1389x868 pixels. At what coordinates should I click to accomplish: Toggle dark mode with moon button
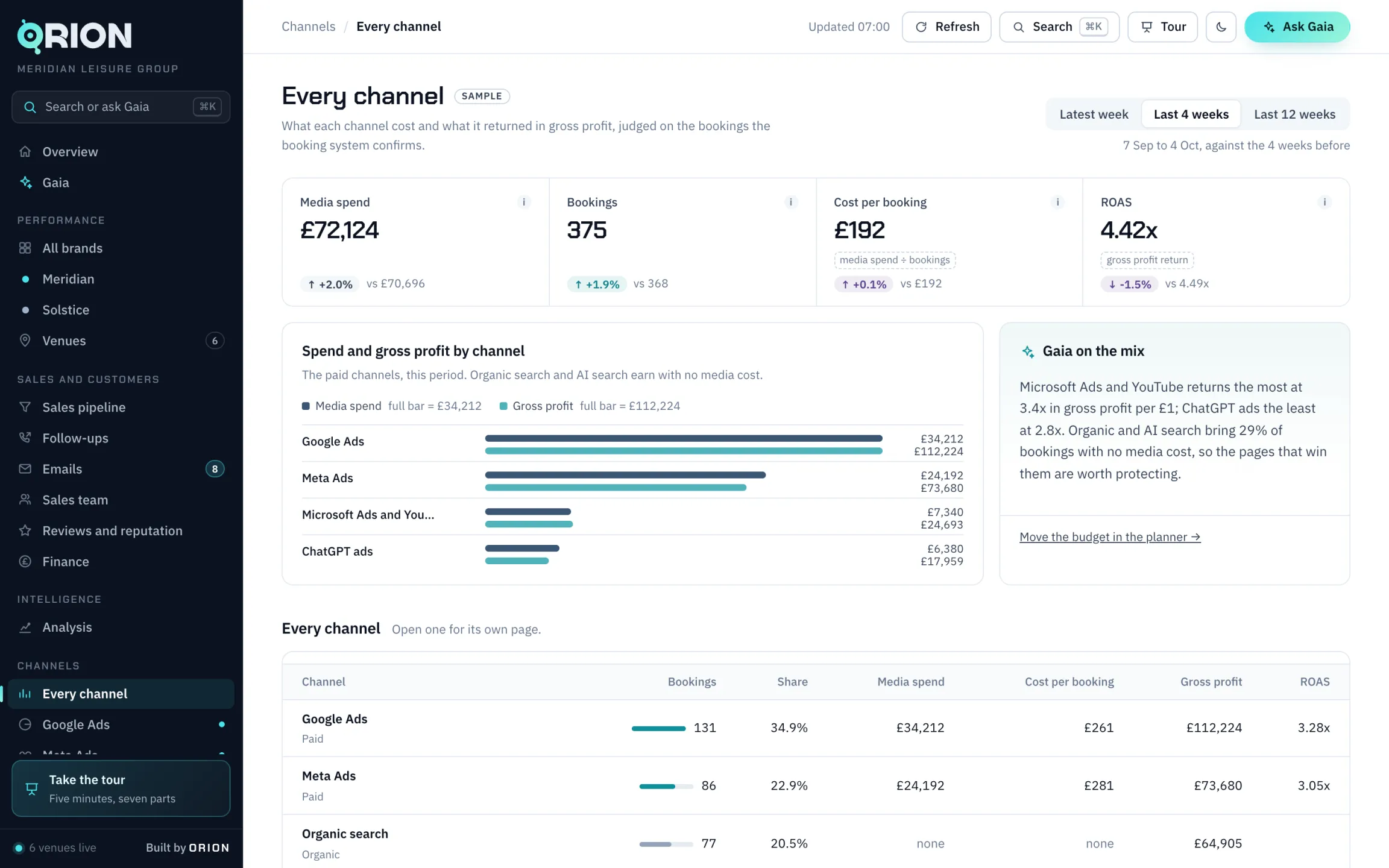[x=1221, y=27]
